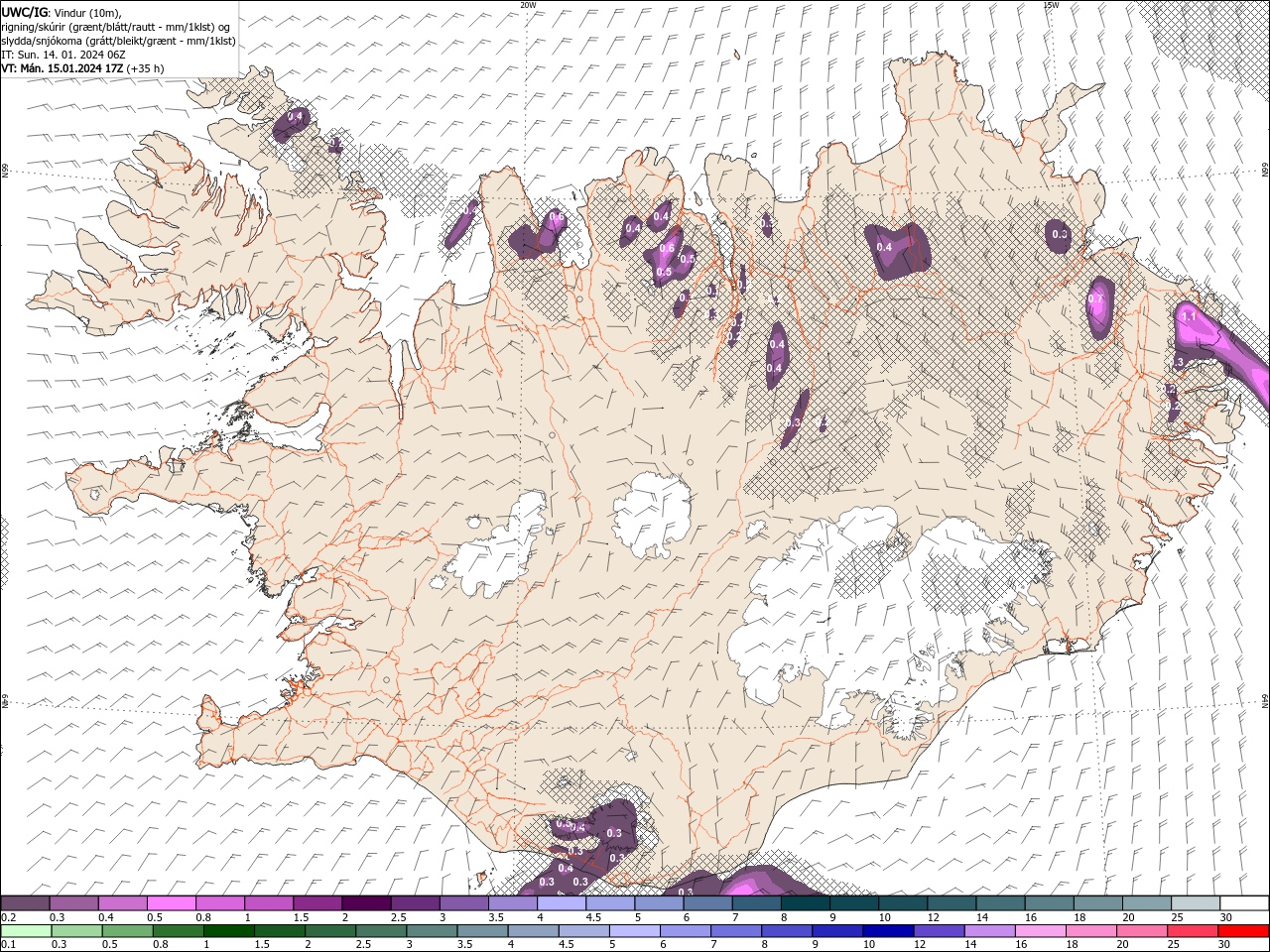Click the '20W' longitude label at top

click(528, 5)
